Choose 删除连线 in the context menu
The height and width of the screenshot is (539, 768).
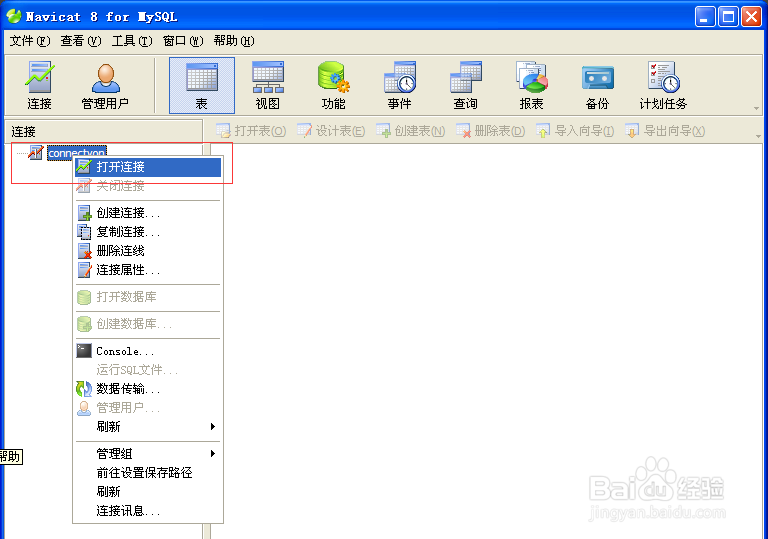pyautogui.click(x=148, y=251)
